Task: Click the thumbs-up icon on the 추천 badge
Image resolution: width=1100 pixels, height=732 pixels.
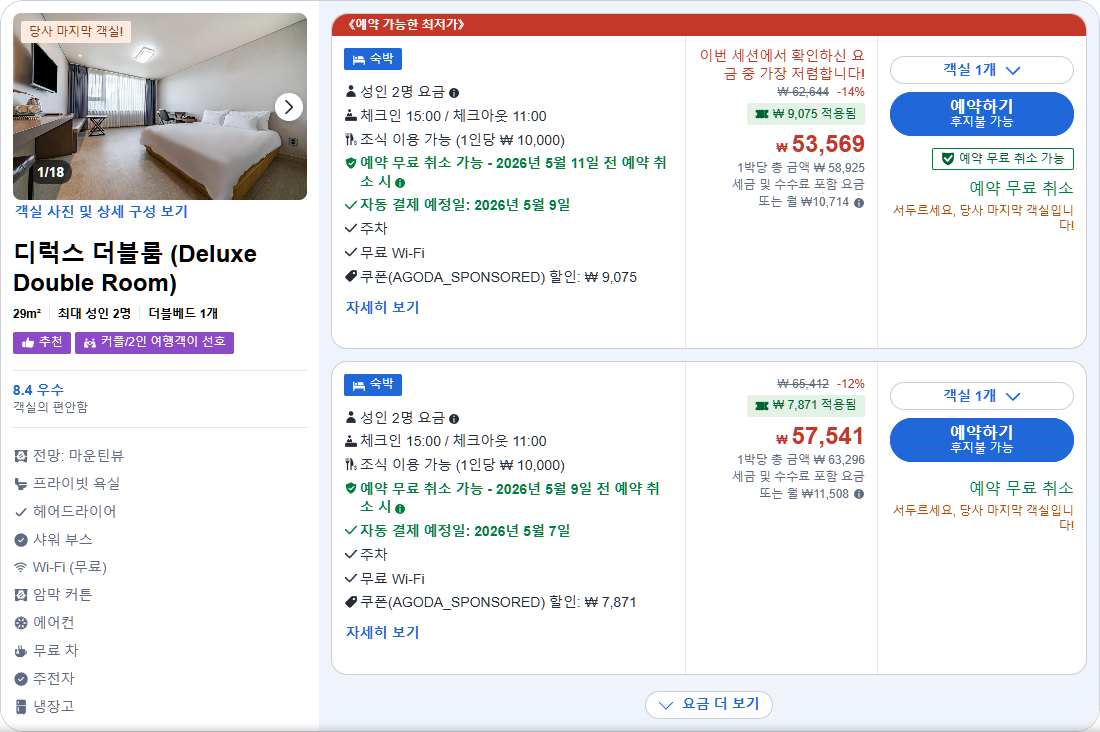Action: [x=30, y=342]
